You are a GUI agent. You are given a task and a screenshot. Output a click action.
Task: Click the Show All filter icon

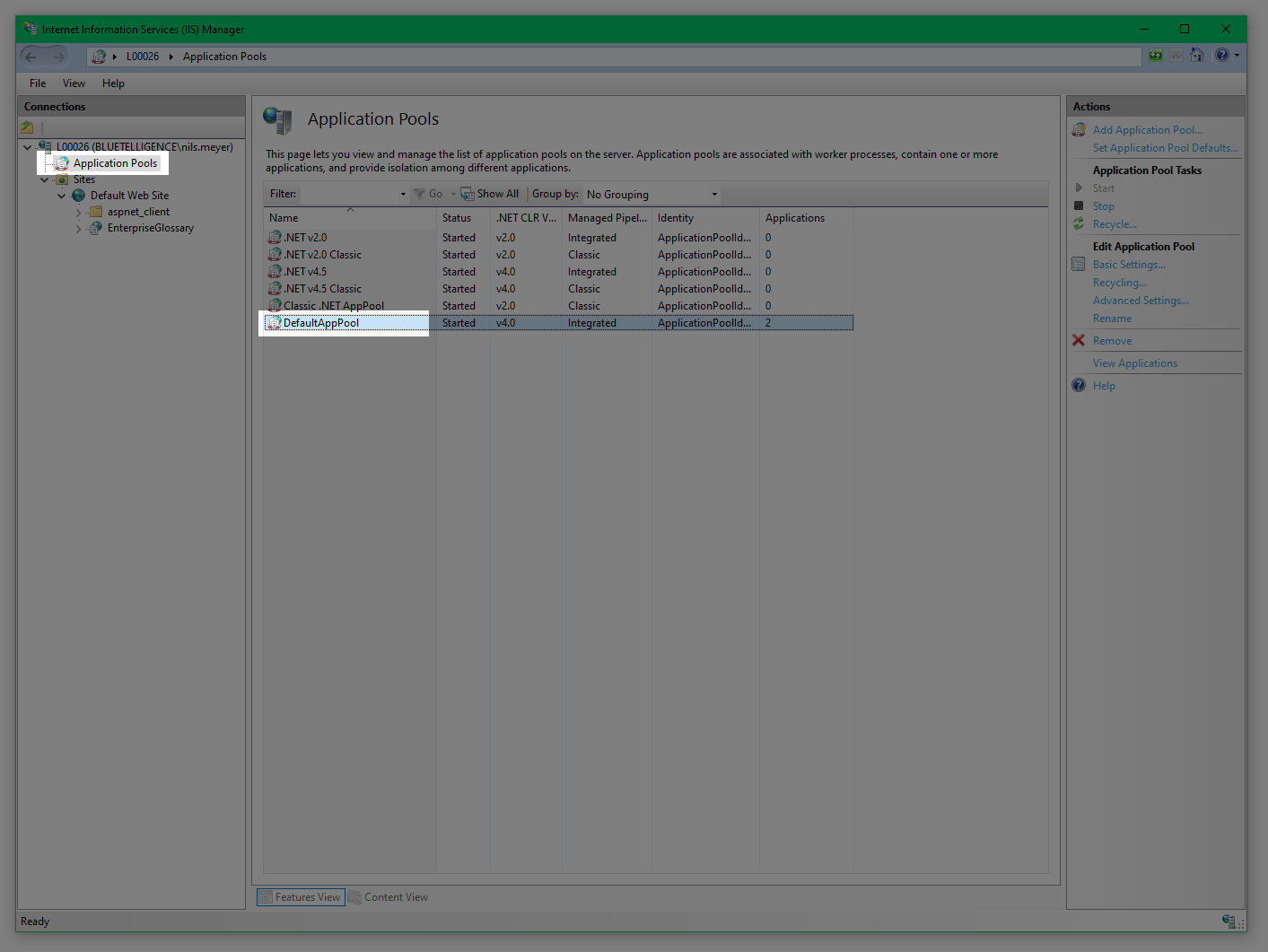click(x=468, y=194)
